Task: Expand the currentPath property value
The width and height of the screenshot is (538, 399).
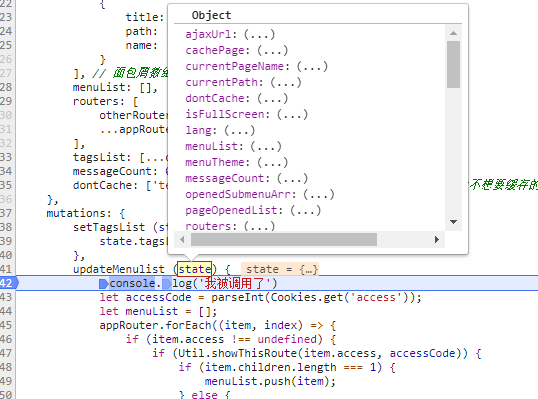Action: [x=285, y=82]
